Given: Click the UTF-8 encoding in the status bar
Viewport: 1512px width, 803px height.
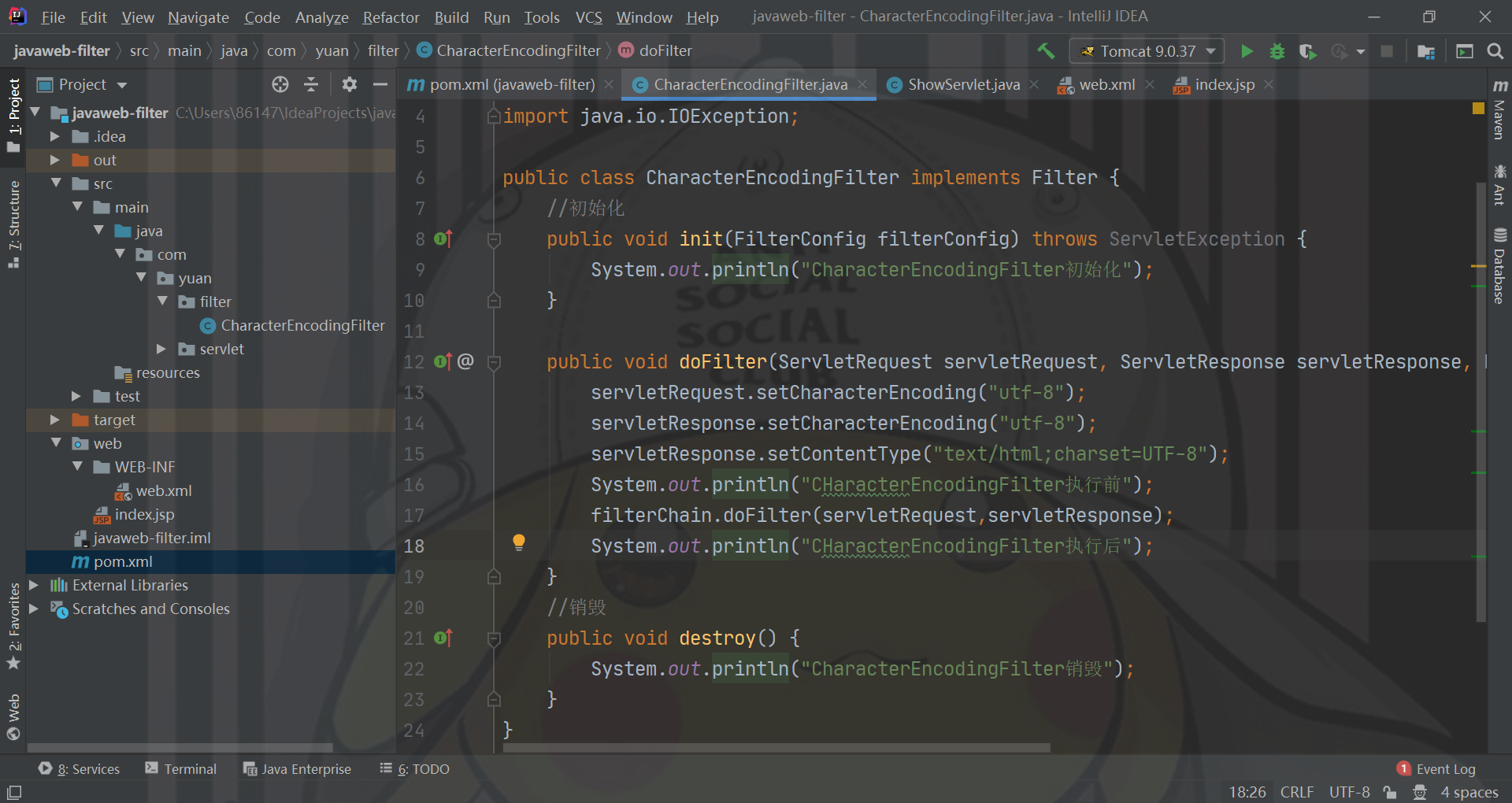Looking at the screenshot, I should (x=1349, y=792).
